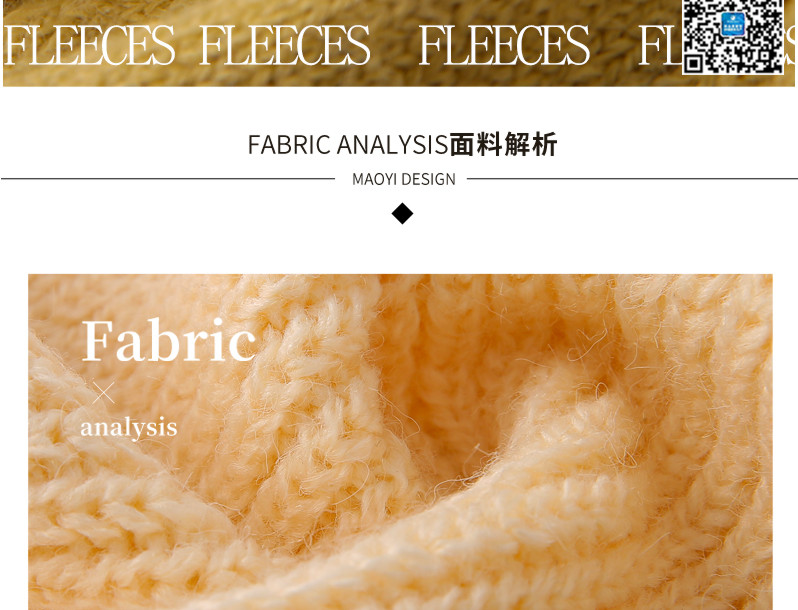Click the first FLEECES word in banner
798x610 pixels.
pos(89,45)
